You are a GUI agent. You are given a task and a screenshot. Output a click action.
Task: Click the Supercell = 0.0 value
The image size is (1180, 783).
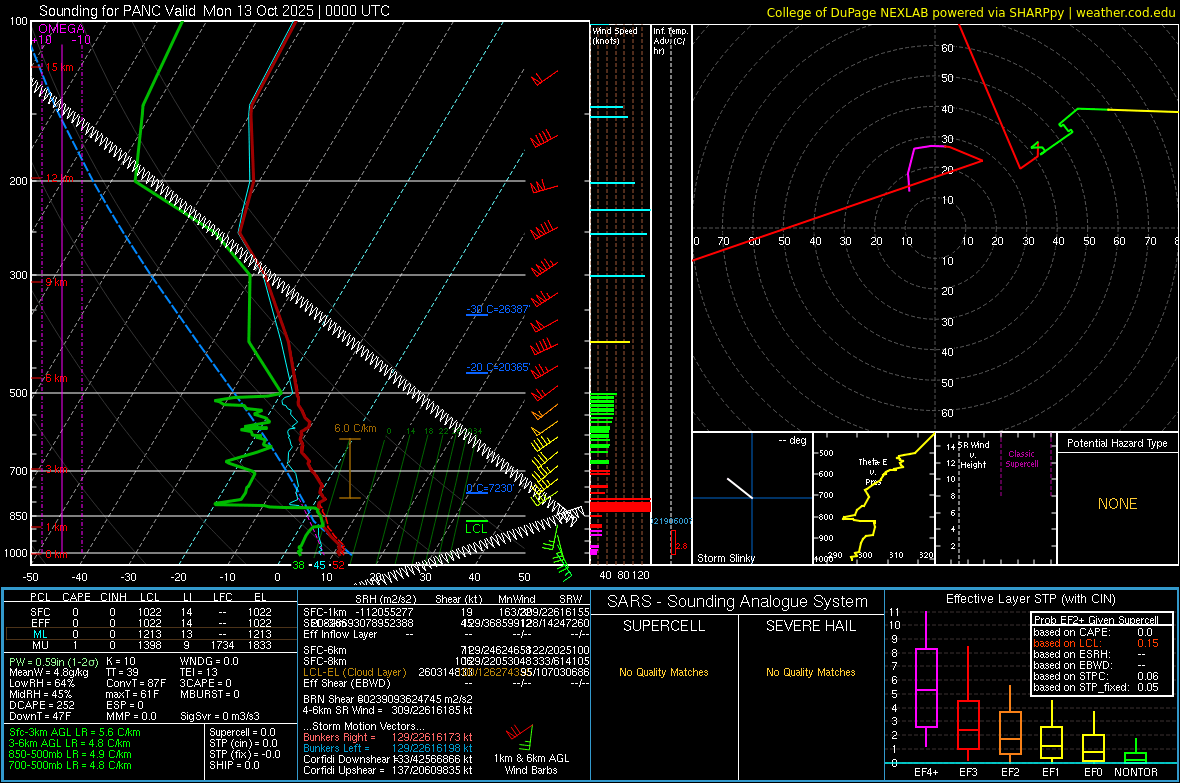click(242, 732)
